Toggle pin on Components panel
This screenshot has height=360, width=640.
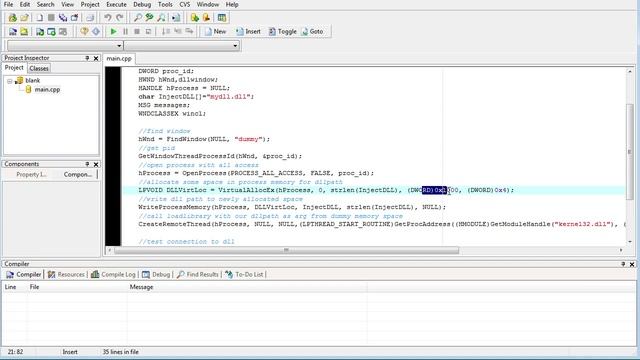(x=87, y=164)
